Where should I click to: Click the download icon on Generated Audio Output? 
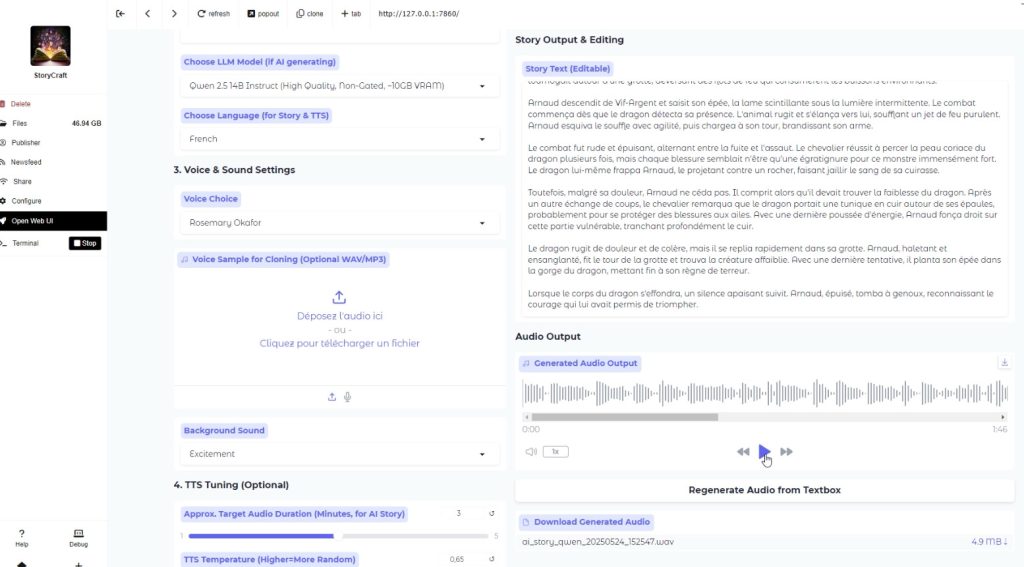[x=1004, y=363]
